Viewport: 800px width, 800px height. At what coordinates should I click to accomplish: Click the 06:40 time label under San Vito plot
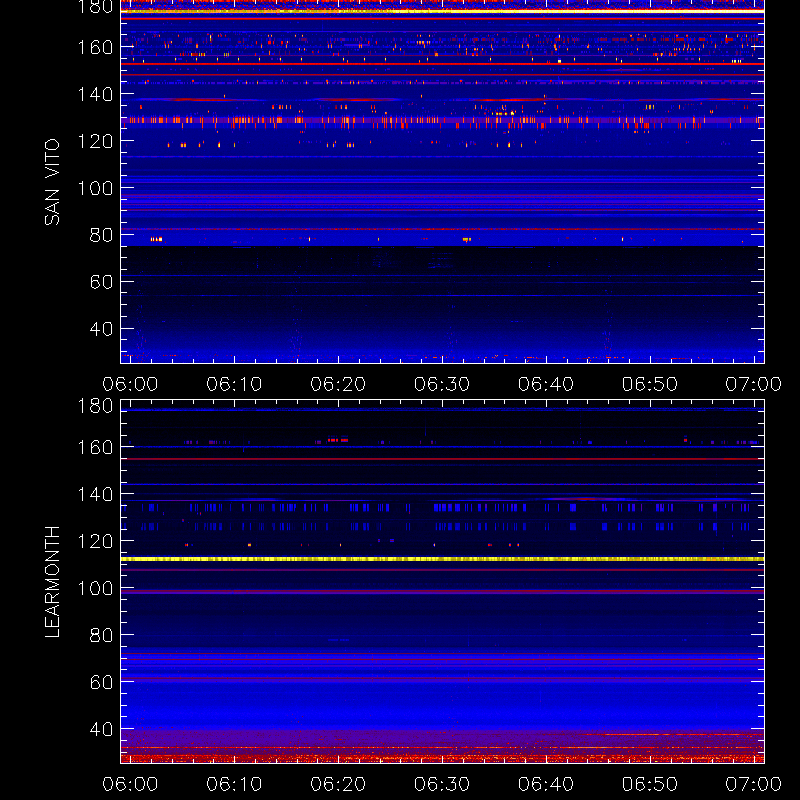(546, 384)
